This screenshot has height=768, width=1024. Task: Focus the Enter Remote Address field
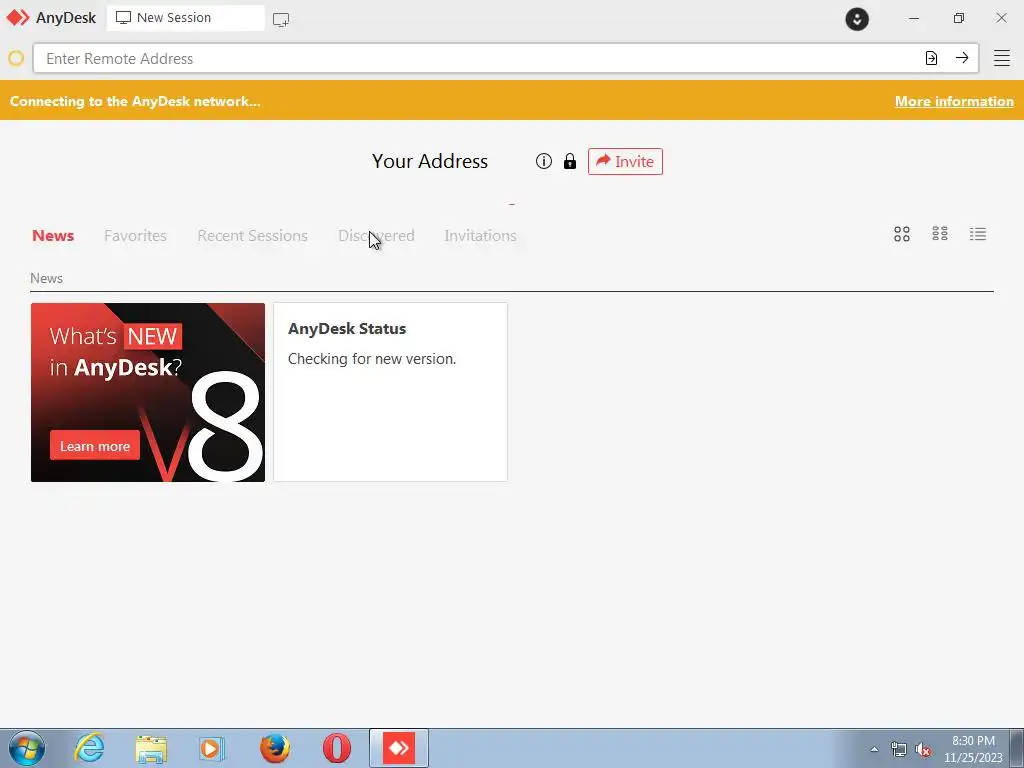[505, 59]
